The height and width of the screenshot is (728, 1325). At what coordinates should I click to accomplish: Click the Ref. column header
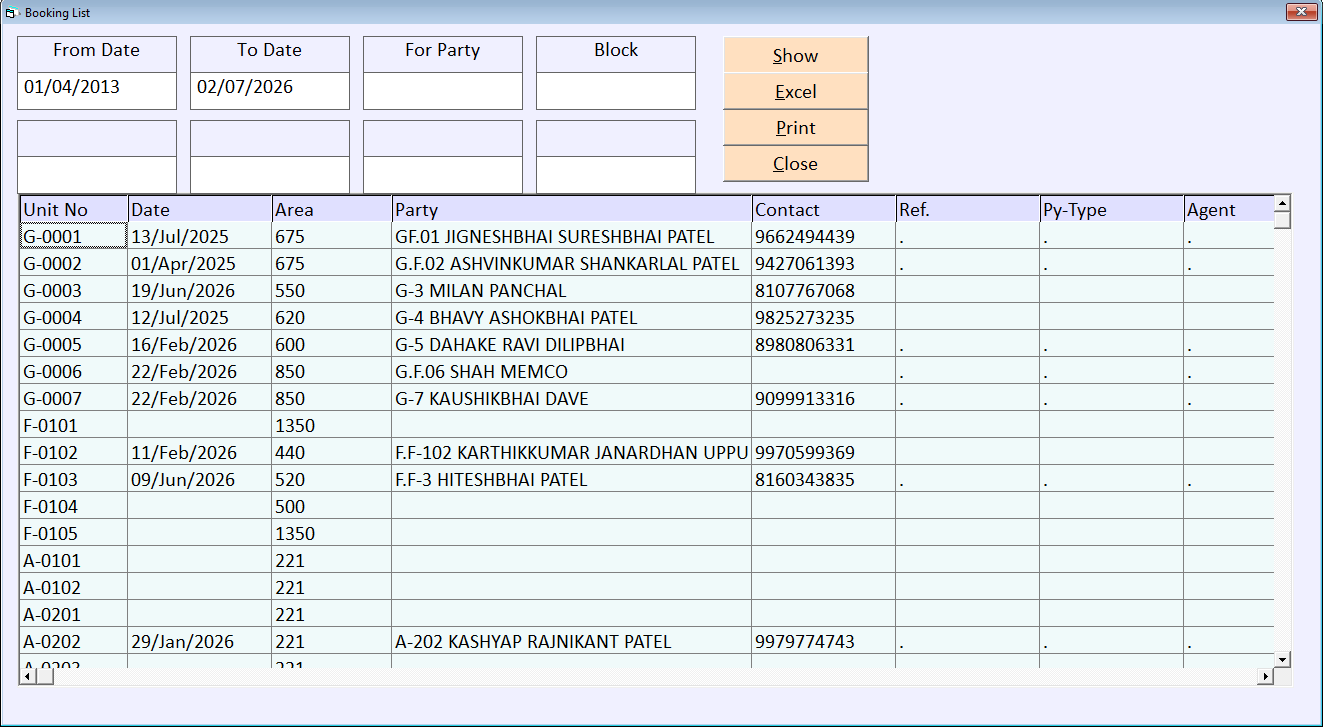pyautogui.click(x=968, y=210)
